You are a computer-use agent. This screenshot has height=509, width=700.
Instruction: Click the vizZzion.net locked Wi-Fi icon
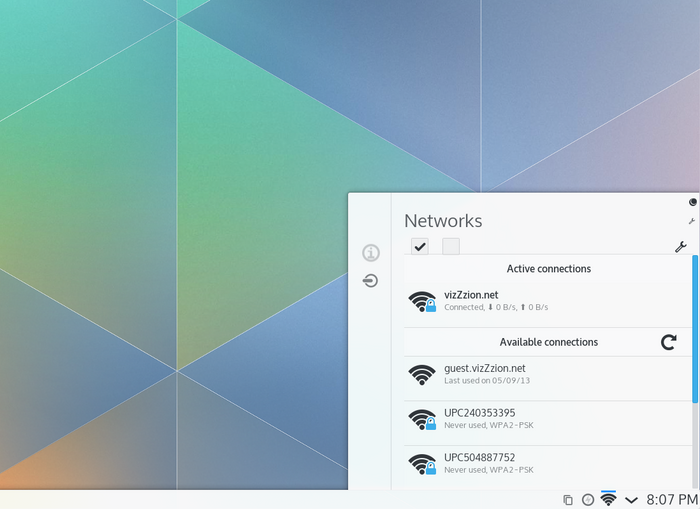[422, 301]
